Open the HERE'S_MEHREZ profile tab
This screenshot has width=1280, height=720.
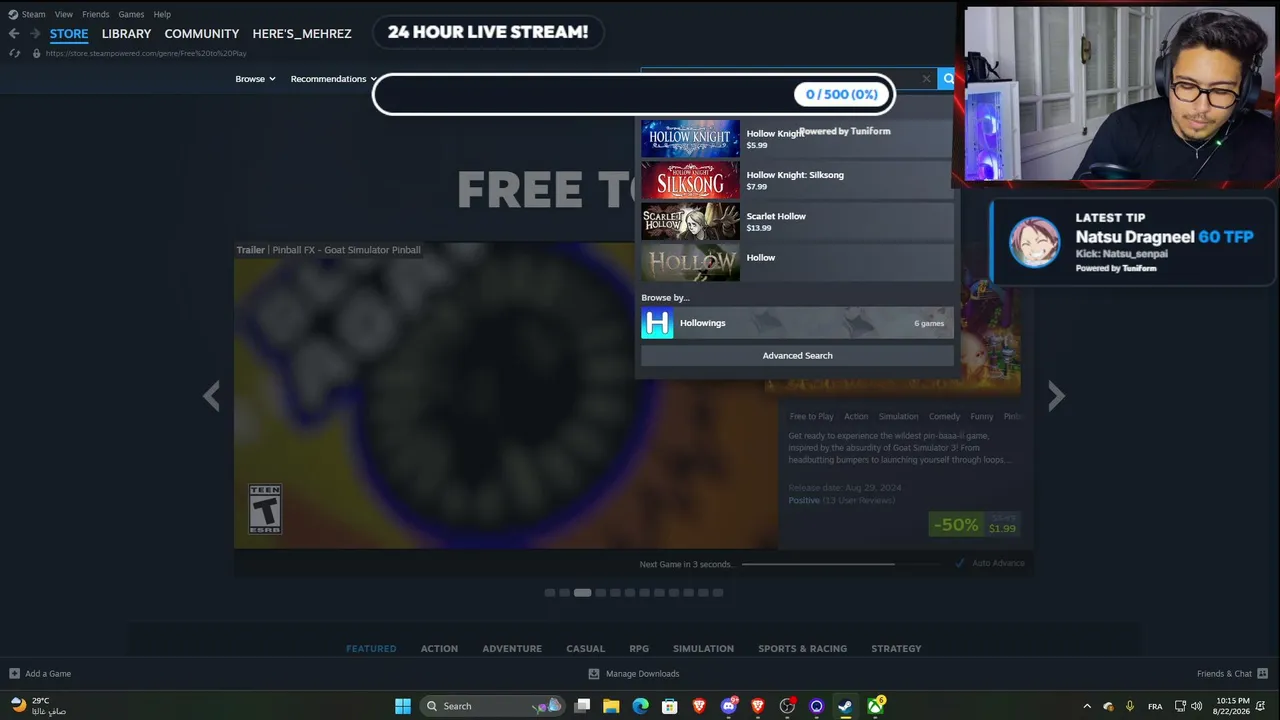click(302, 34)
